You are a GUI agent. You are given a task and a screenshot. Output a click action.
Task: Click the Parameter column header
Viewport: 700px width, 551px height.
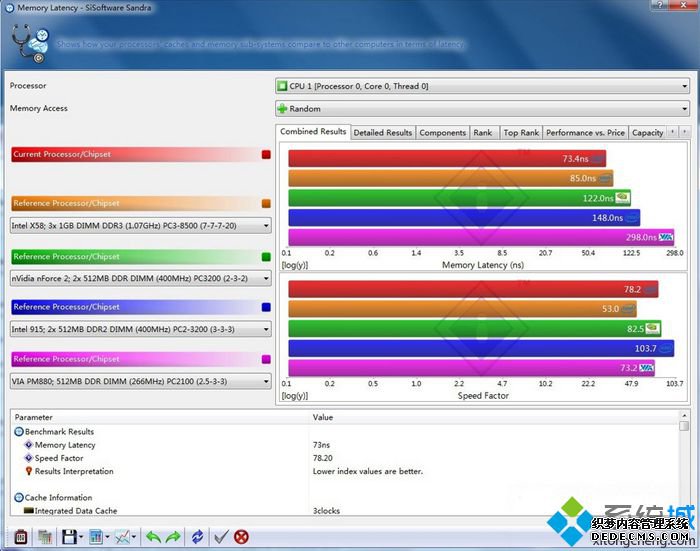coord(160,417)
